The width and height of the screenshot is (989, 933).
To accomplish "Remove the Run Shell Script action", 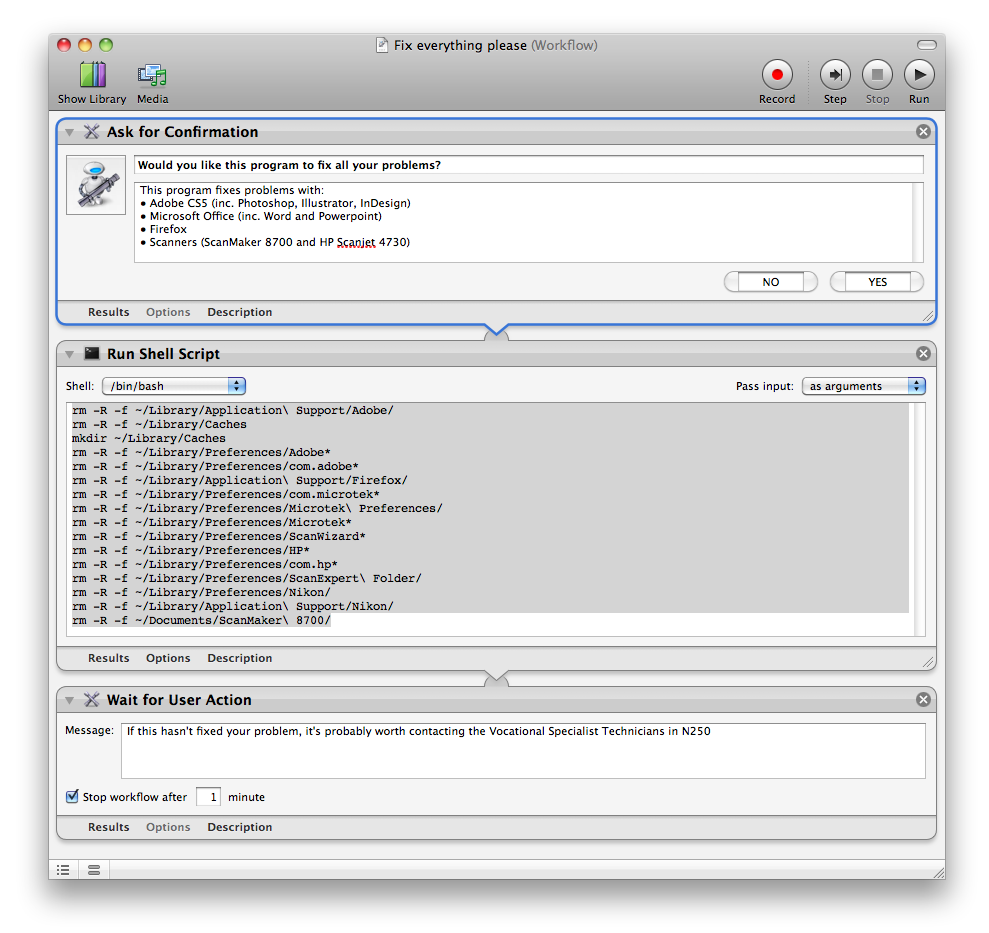I will point(923,353).
